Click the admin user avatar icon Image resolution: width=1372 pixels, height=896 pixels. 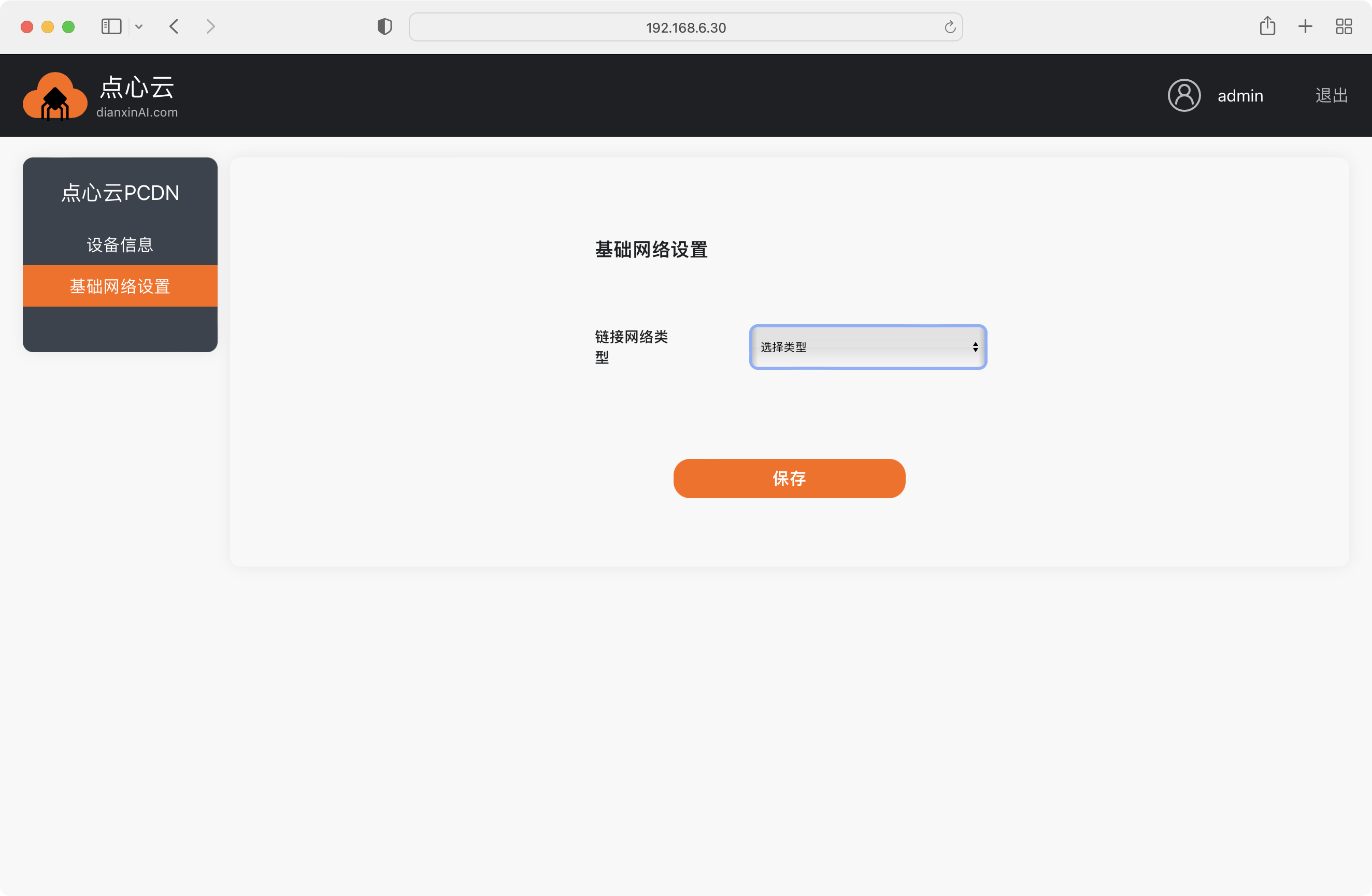pos(1184,95)
